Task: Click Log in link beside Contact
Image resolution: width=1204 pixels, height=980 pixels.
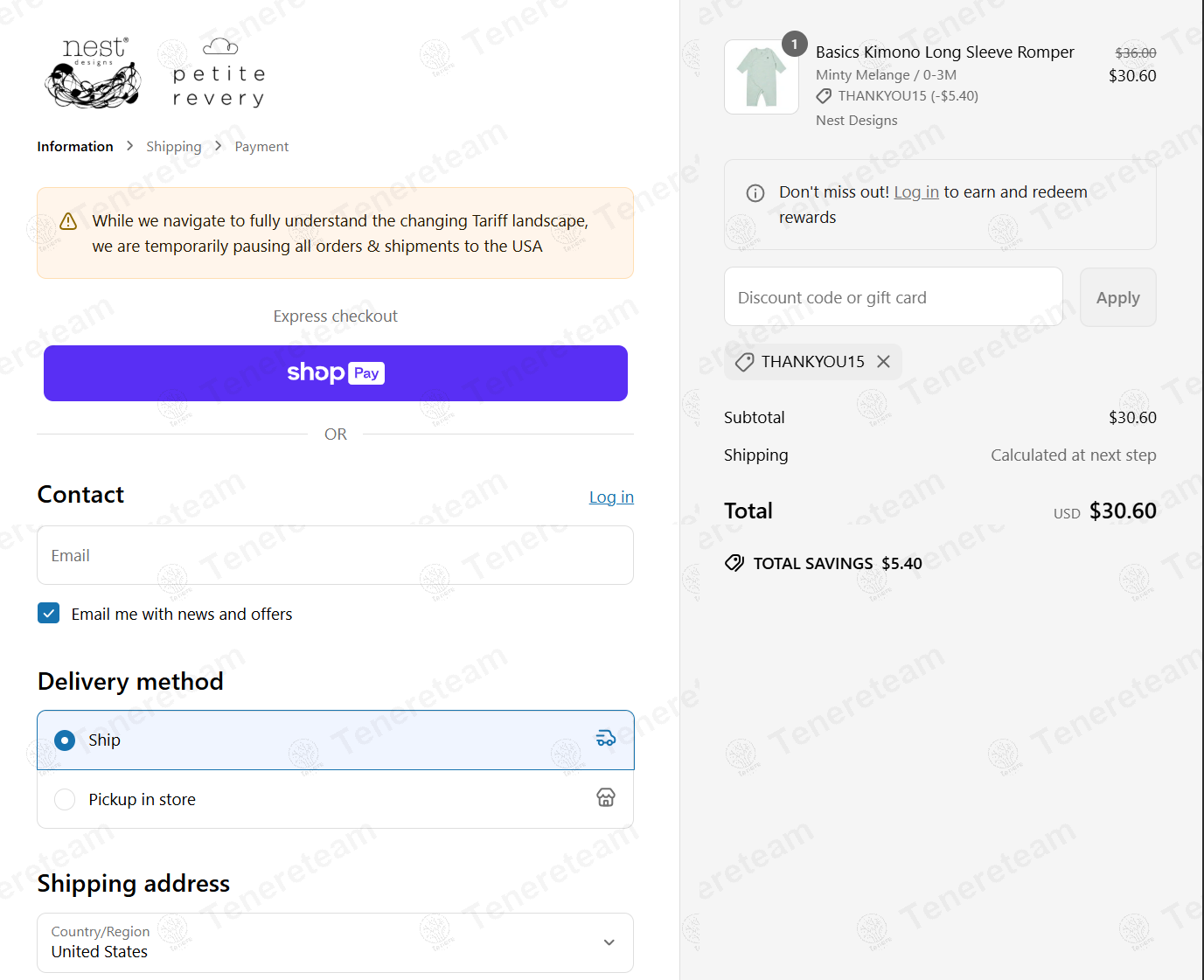Action: coord(611,497)
